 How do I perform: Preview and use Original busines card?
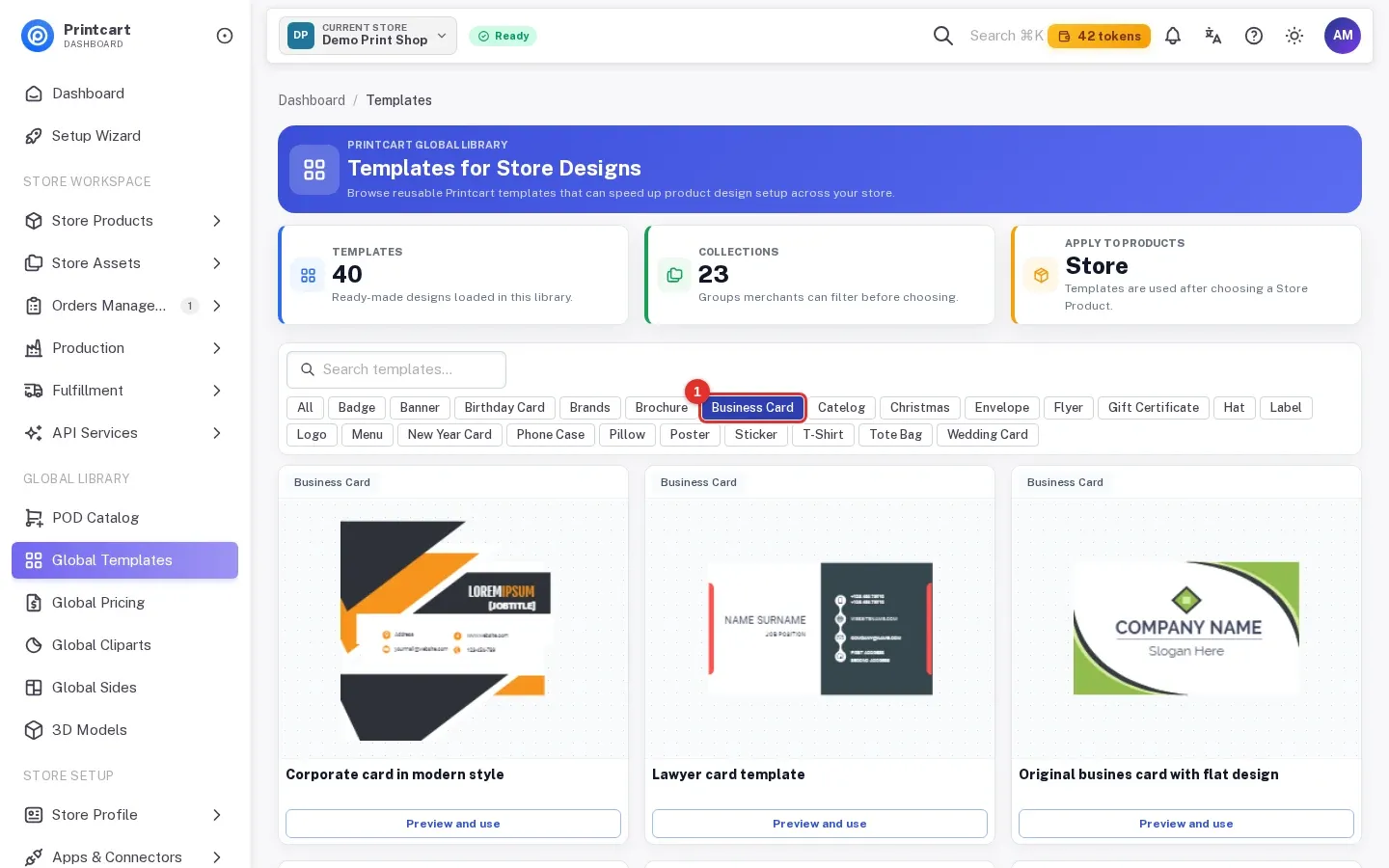[x=1186, y=824]
